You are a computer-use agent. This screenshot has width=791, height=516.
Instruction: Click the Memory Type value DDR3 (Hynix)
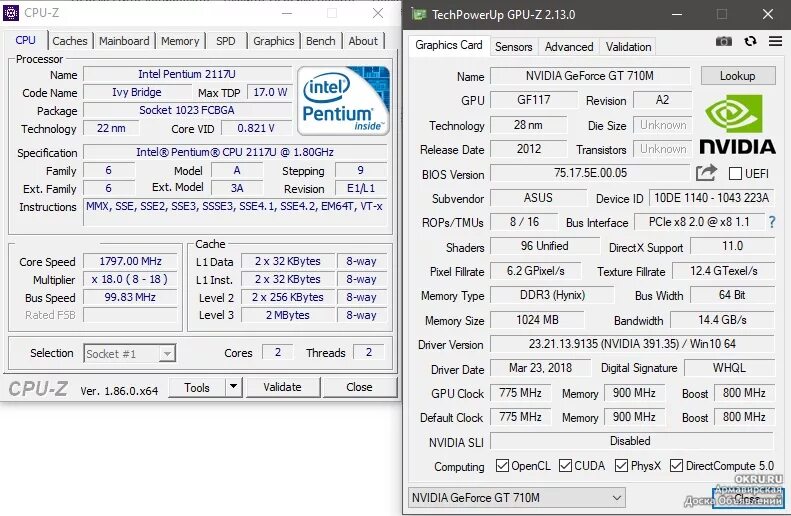(x=552, y=295)
